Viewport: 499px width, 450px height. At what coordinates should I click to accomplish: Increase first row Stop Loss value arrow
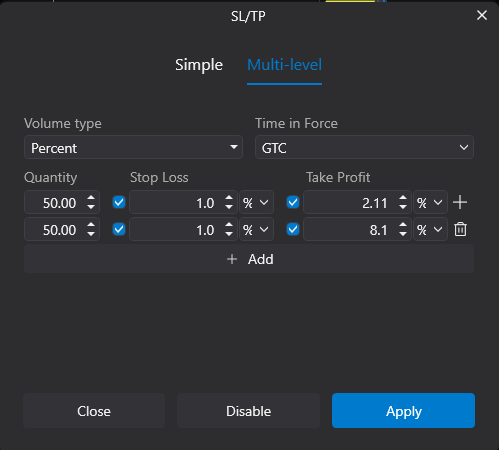pyautogui.click(x=229, y=198)
